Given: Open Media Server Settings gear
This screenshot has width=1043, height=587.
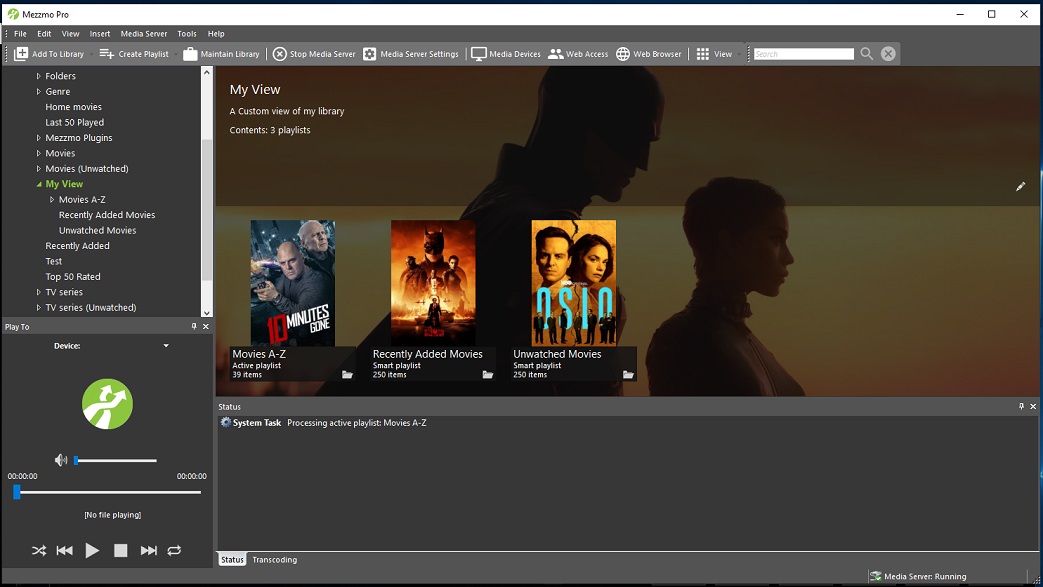Looking at the screenshot, I should tap(370, 54).
